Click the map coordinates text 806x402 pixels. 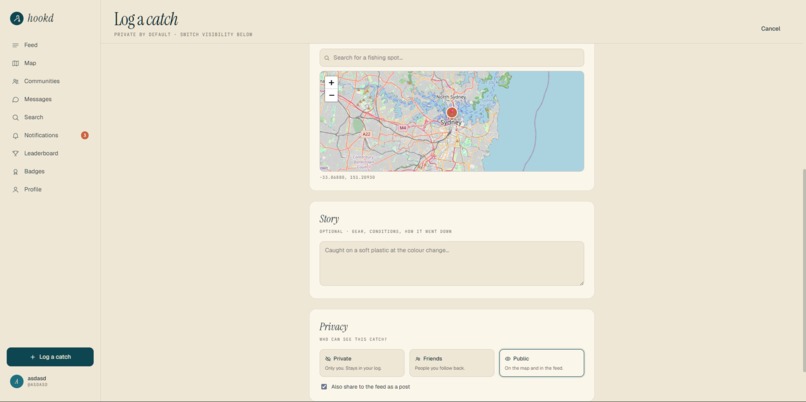coord(347,177)
